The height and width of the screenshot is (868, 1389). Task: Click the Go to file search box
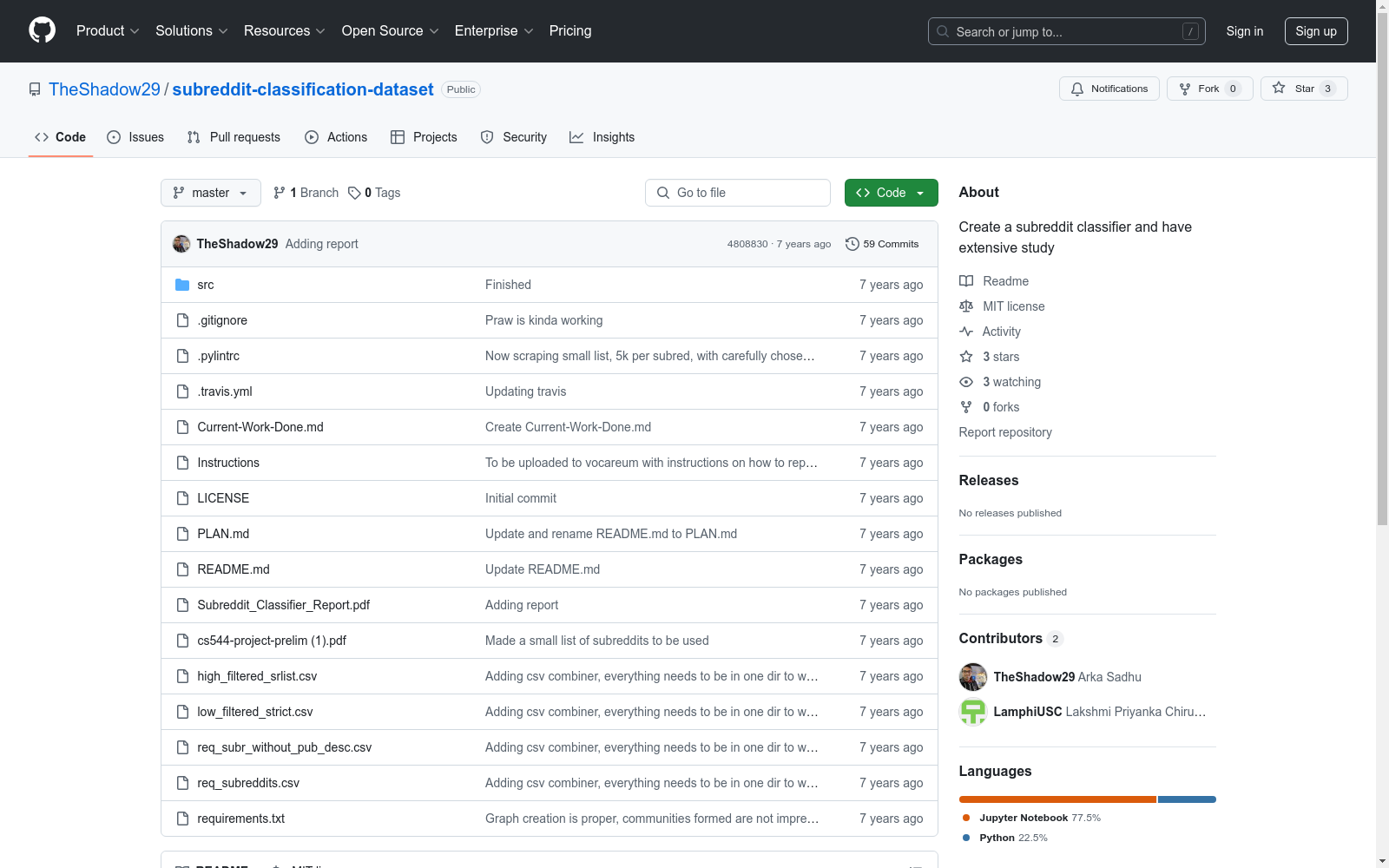point(738,193)
